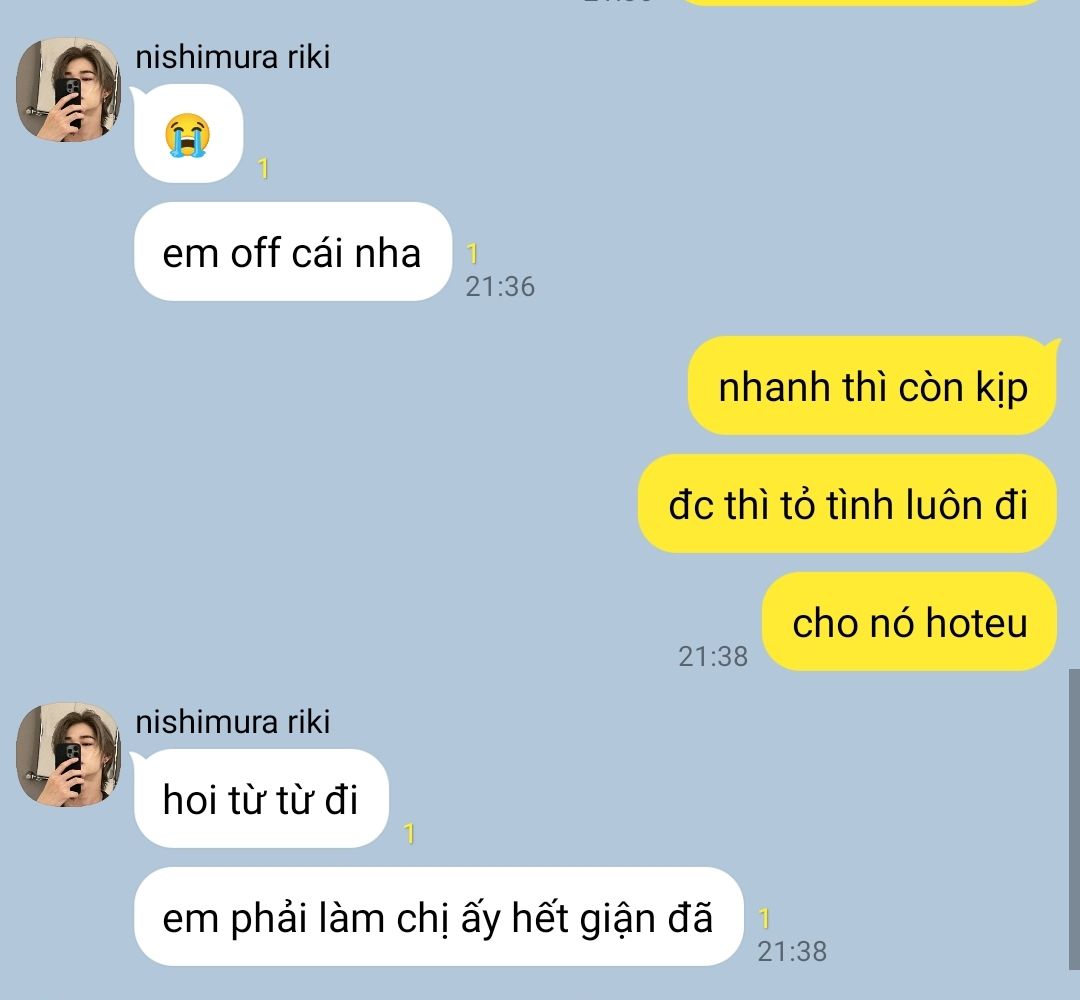Tap the 21:38 timestamp beside 'cho nó hoteu'
The image size is (1080, 1000).
point(713,656)
